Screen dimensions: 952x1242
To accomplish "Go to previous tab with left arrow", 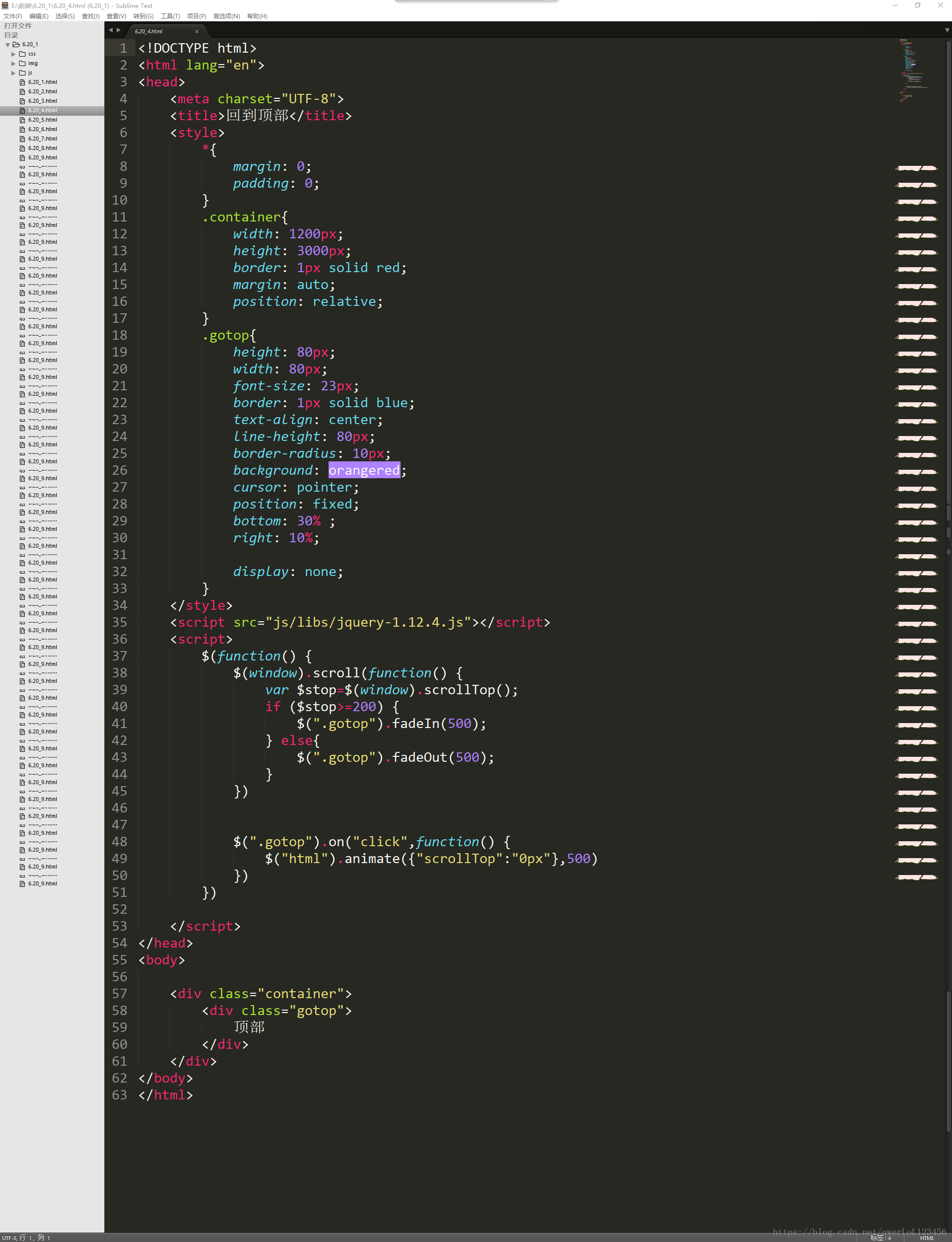I will pos(111,31).
